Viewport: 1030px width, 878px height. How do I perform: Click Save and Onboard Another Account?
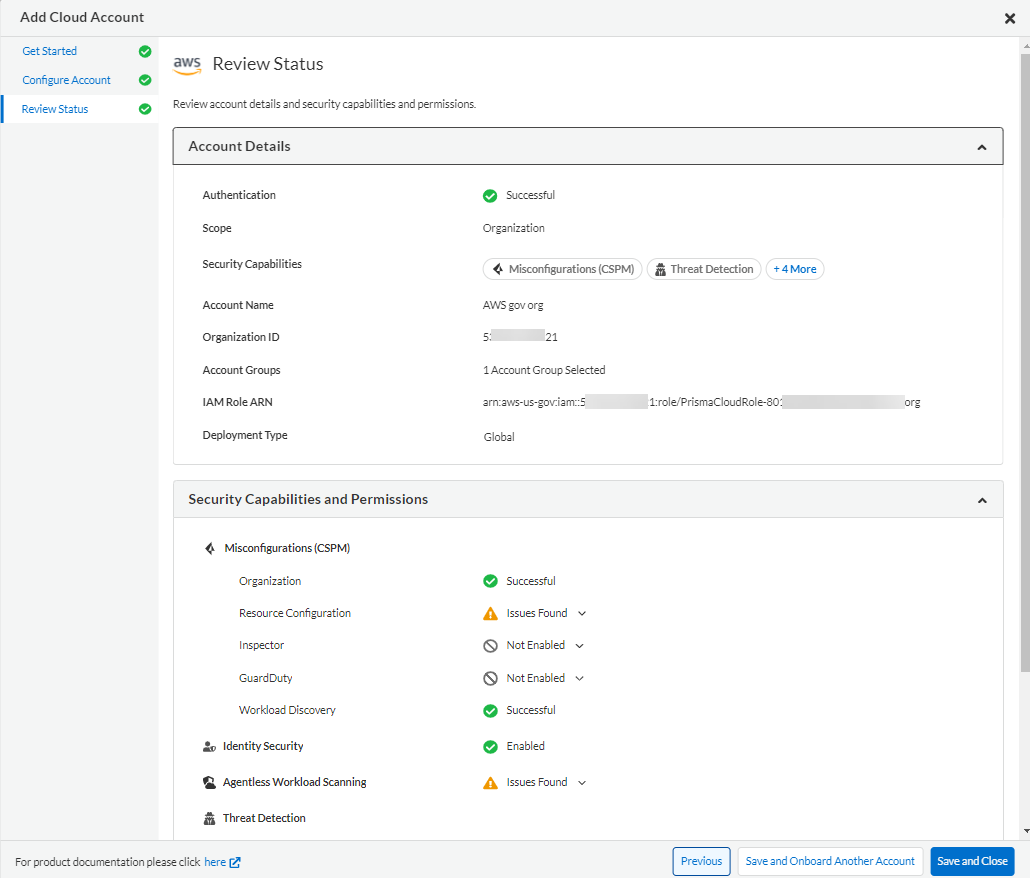pyautogui.click(x=830, y=861)
